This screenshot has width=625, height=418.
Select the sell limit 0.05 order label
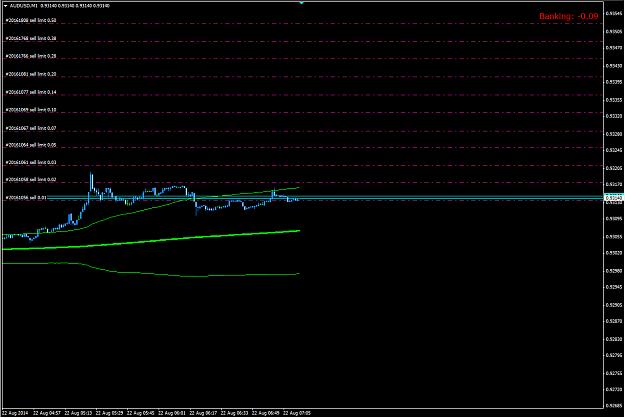(31, 145)
